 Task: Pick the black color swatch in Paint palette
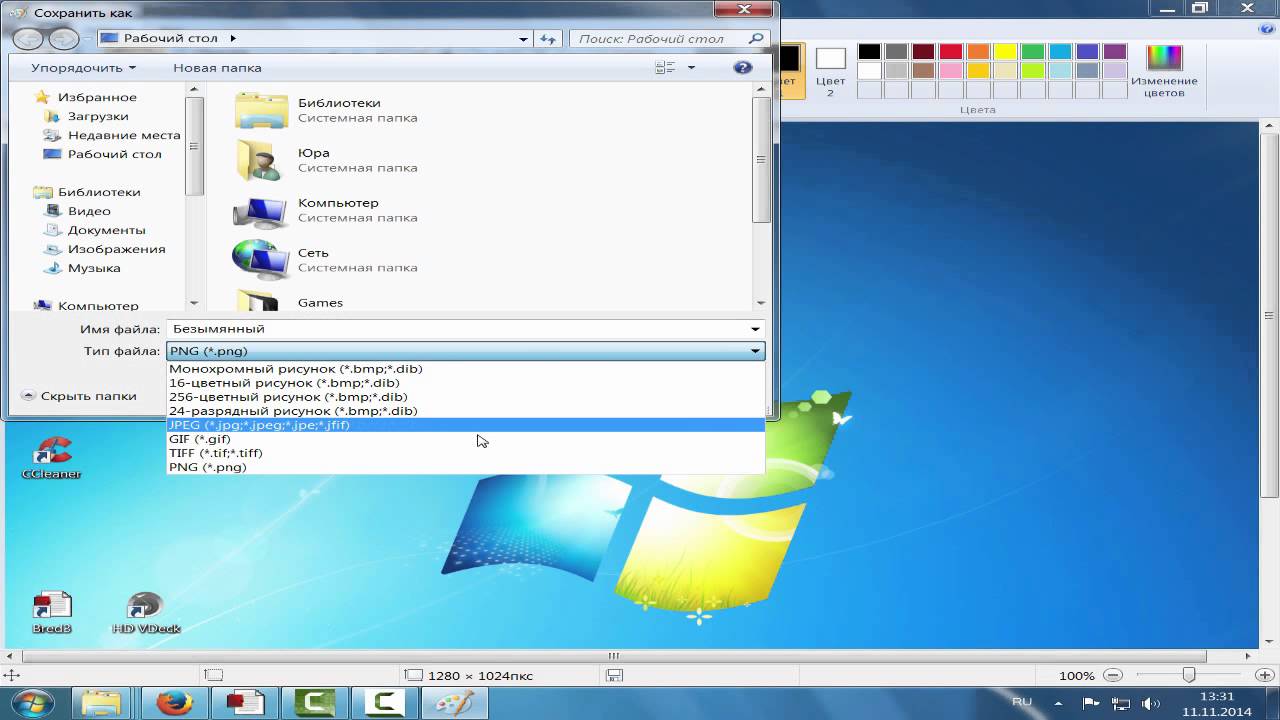870,52
